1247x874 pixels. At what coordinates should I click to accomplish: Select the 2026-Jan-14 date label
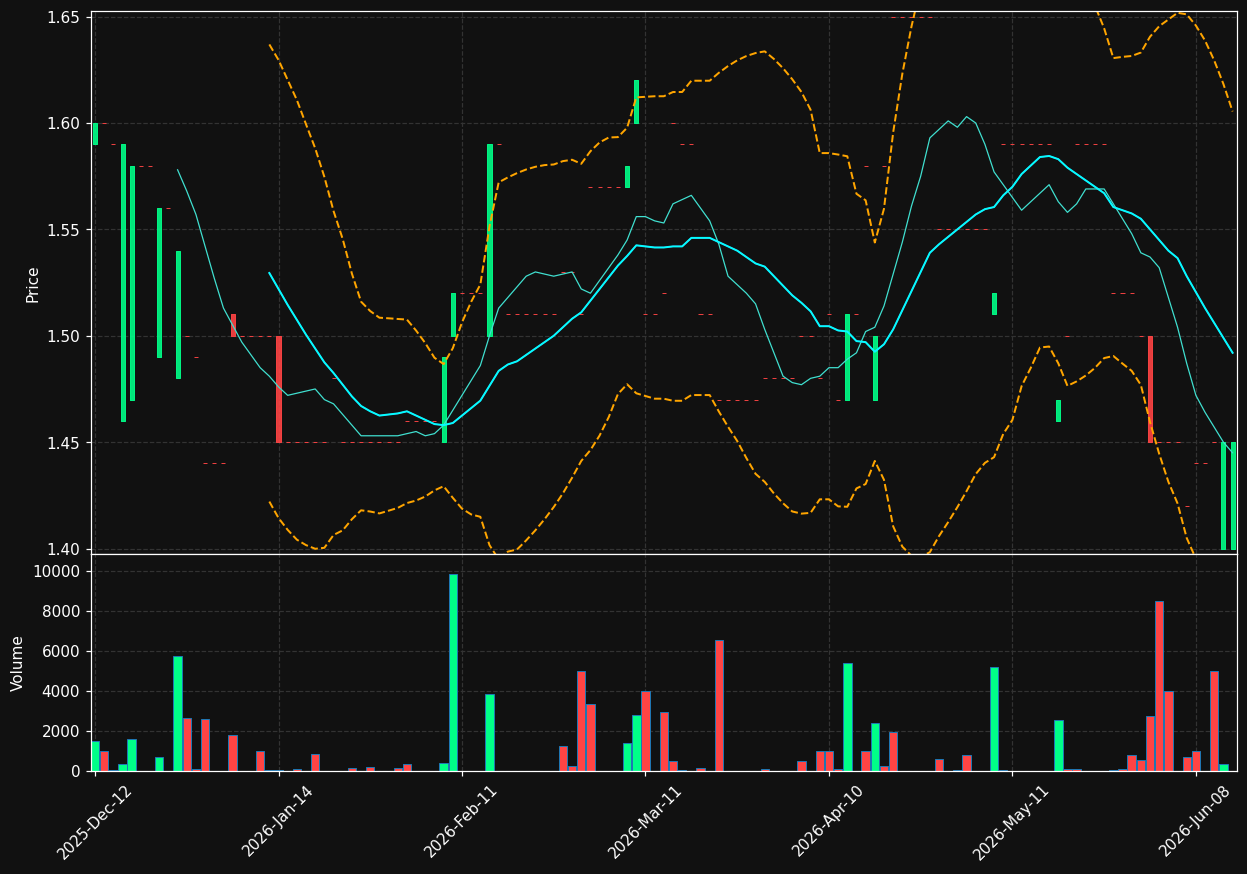[x=278, y=822]
